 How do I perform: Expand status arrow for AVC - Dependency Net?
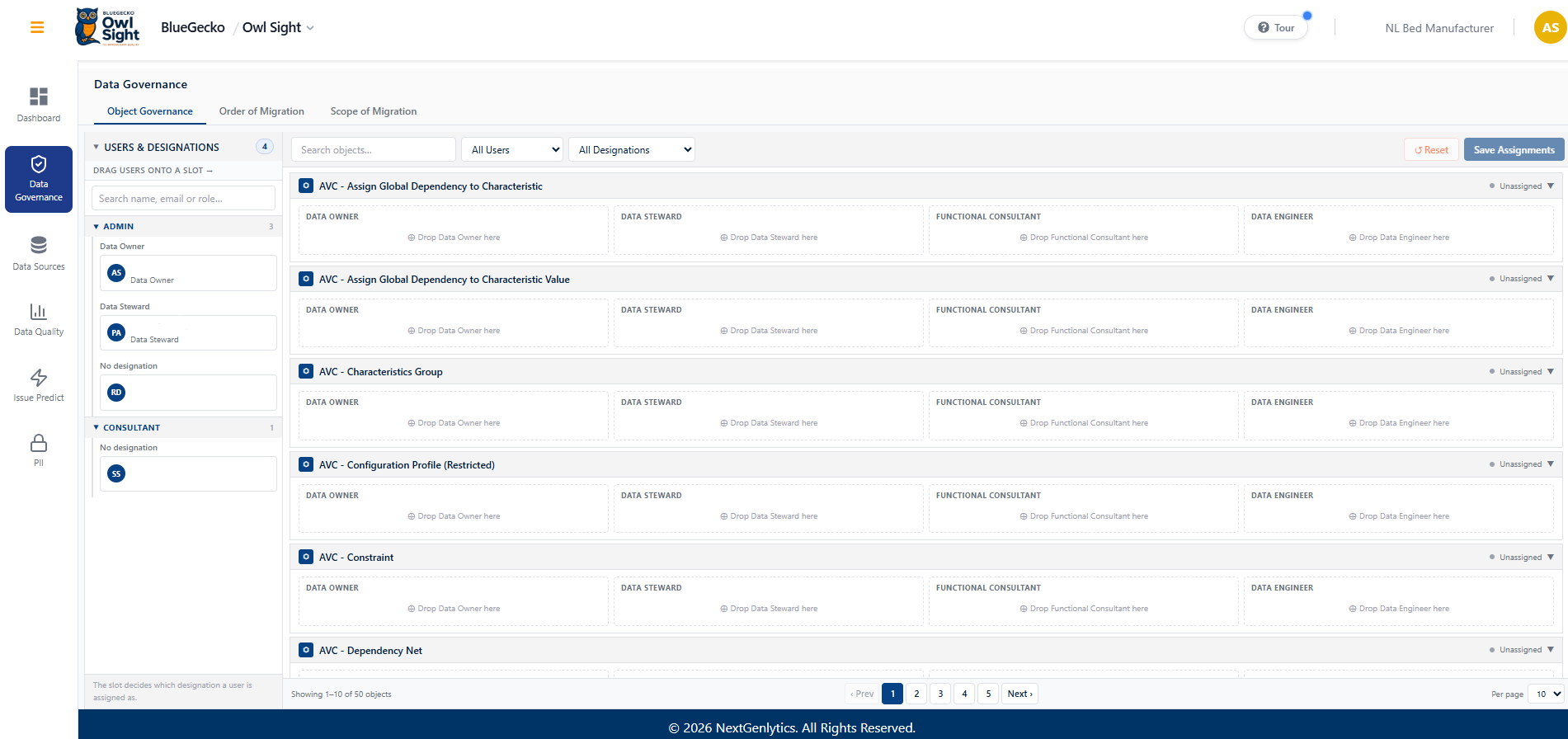pyautogui.click(x=1551, y=650)
